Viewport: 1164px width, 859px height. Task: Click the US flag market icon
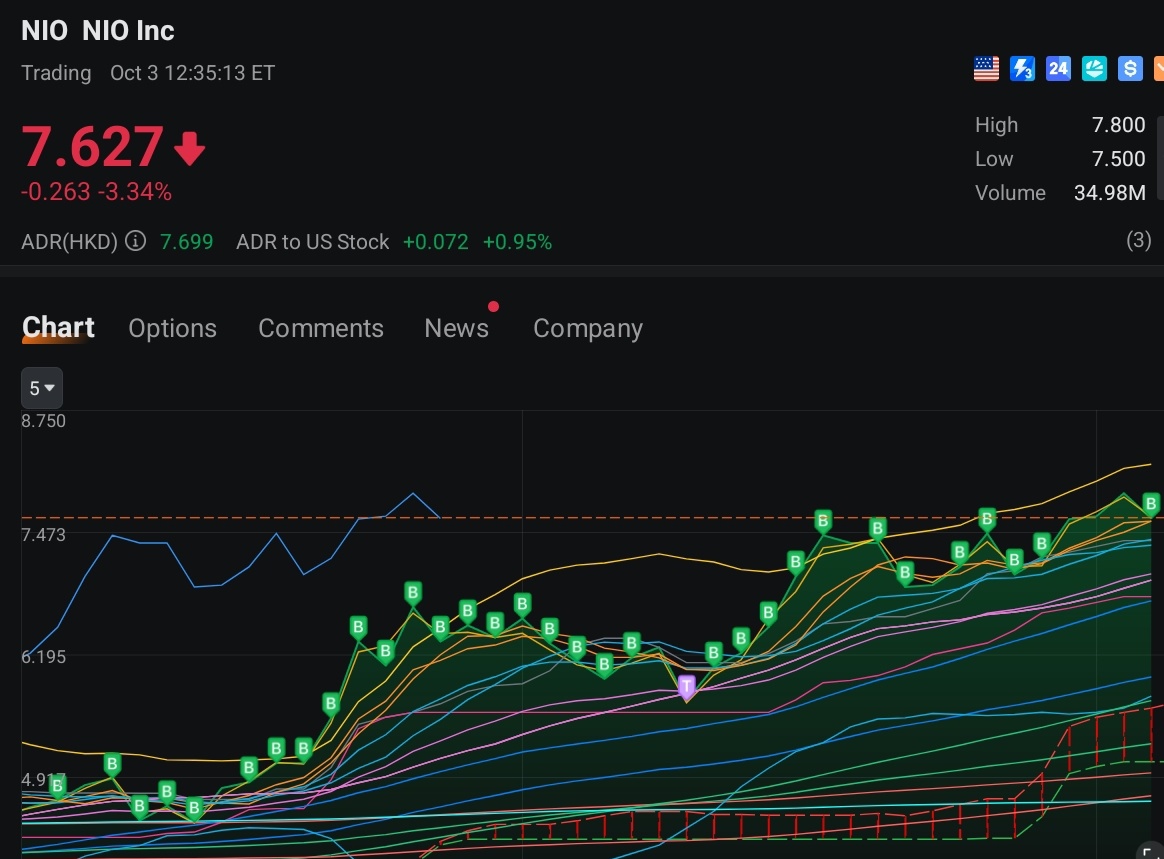(986, 68)
